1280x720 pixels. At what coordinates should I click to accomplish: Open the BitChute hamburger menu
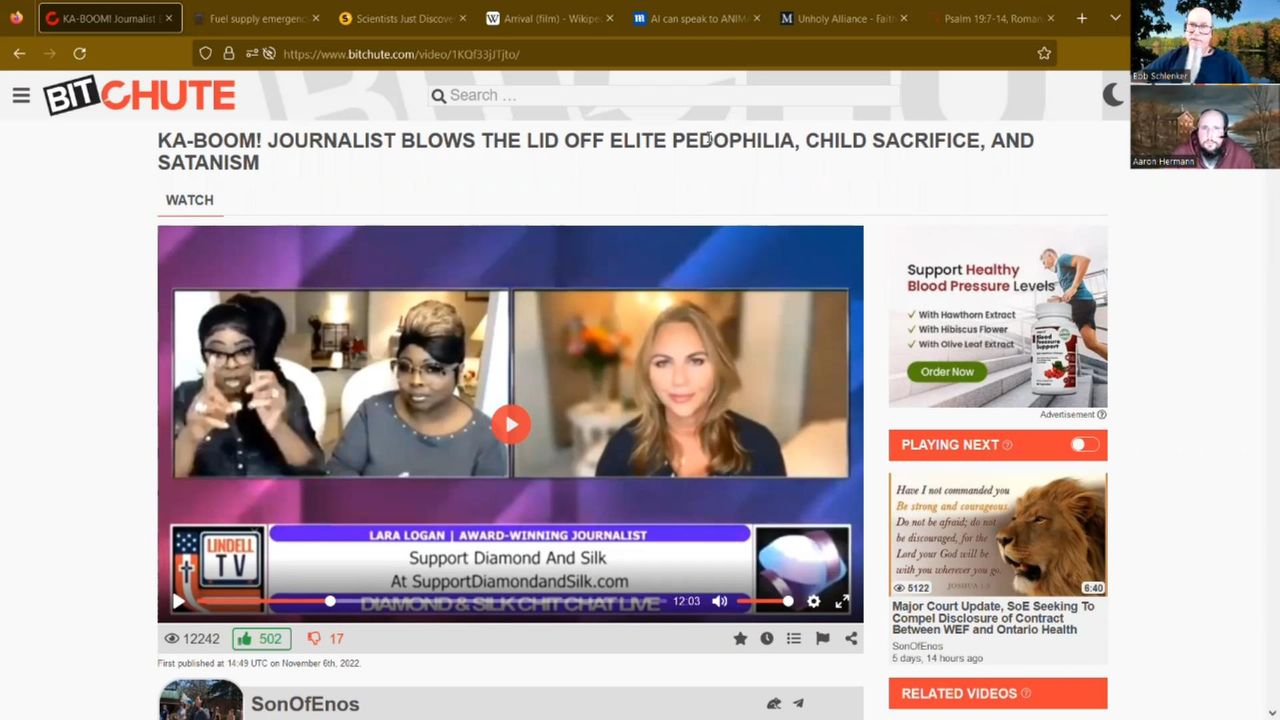[x=21, y=96]
